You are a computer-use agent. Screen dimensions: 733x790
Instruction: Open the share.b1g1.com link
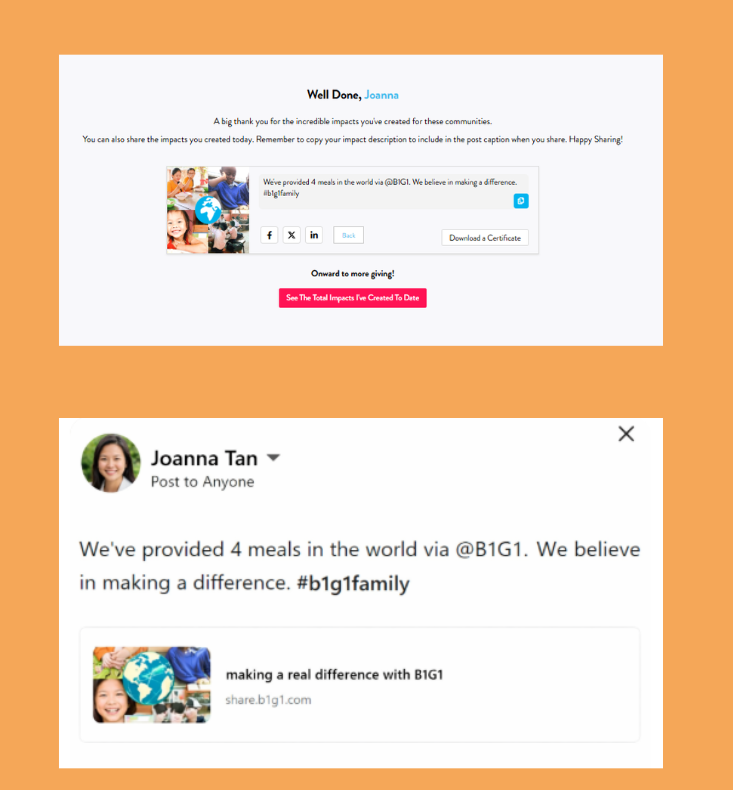click(x=268, y=700)
